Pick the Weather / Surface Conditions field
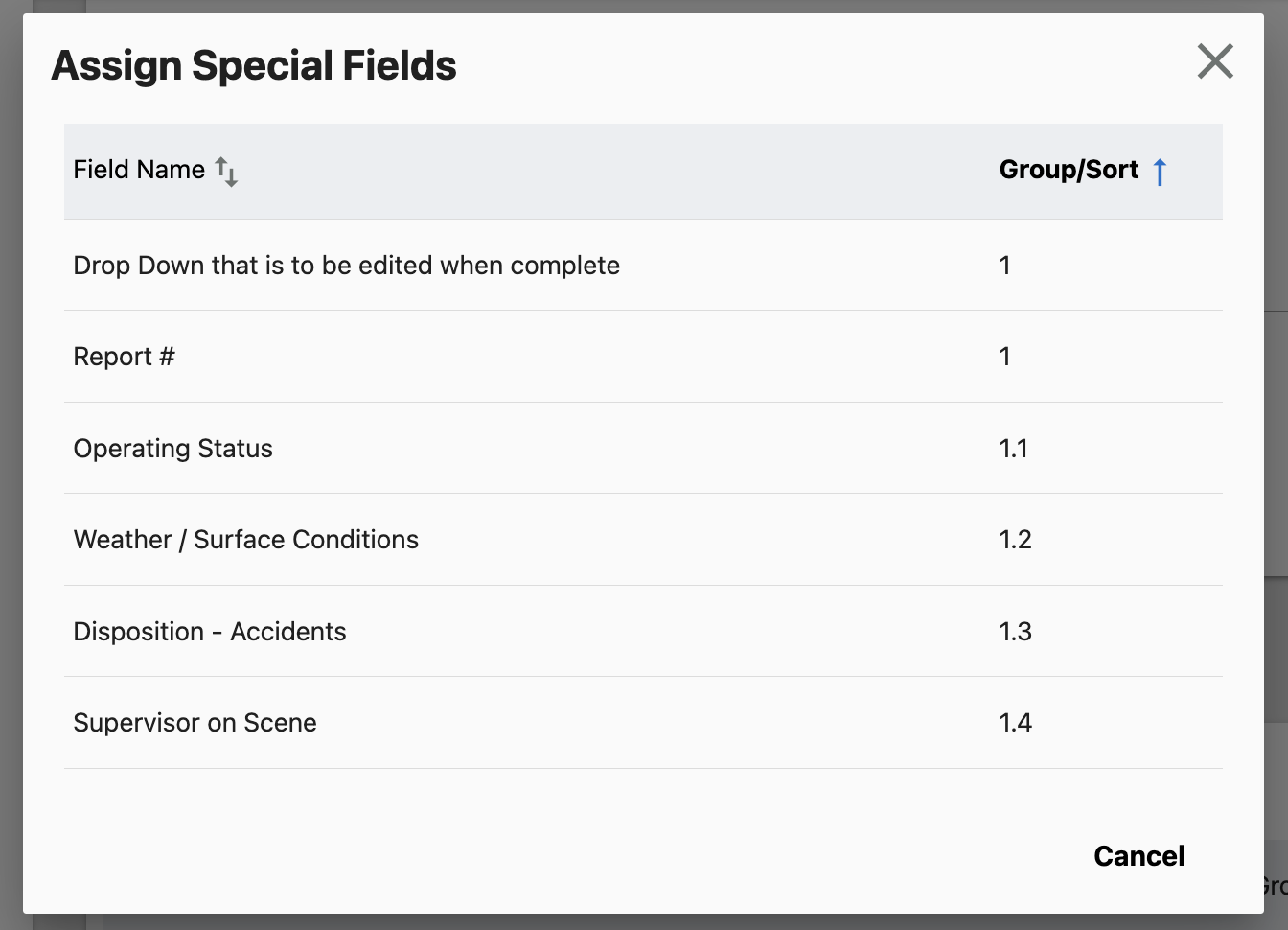The width and height of the screenshot is (1288, 930). click(x=245, y=540)
